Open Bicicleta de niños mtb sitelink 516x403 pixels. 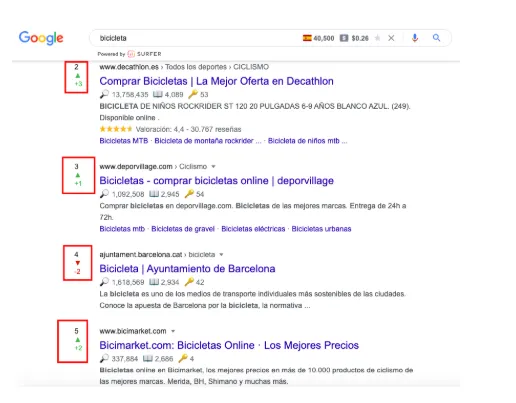click(x=307, y=141)
